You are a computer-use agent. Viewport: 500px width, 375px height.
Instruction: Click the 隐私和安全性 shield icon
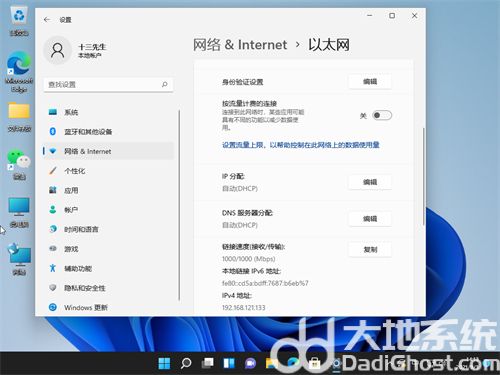53,287
